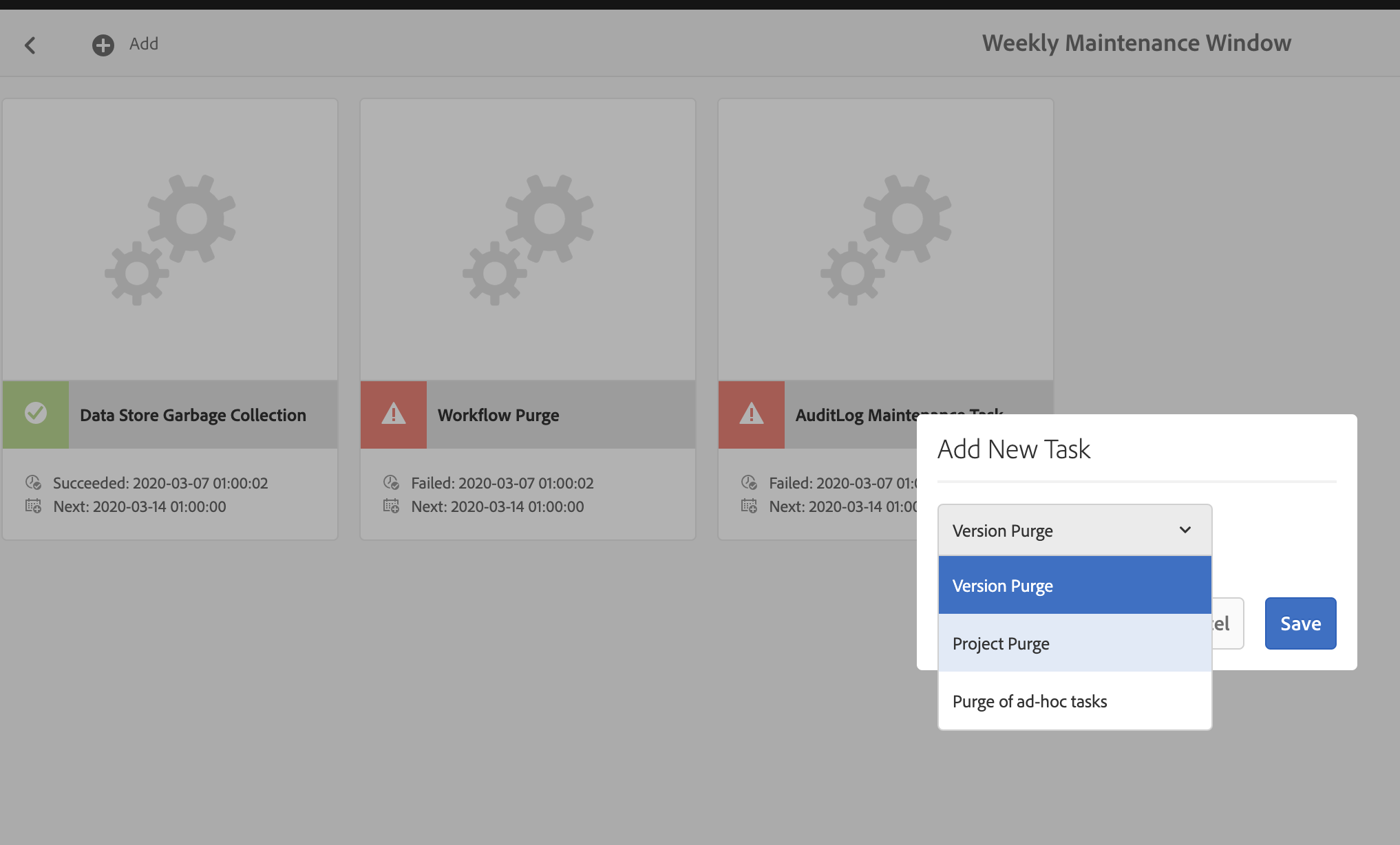The width and height of the screenshot is (1400, 845).
Task: Click the partially hidden Cancel button
Action: pos(1227,623)
